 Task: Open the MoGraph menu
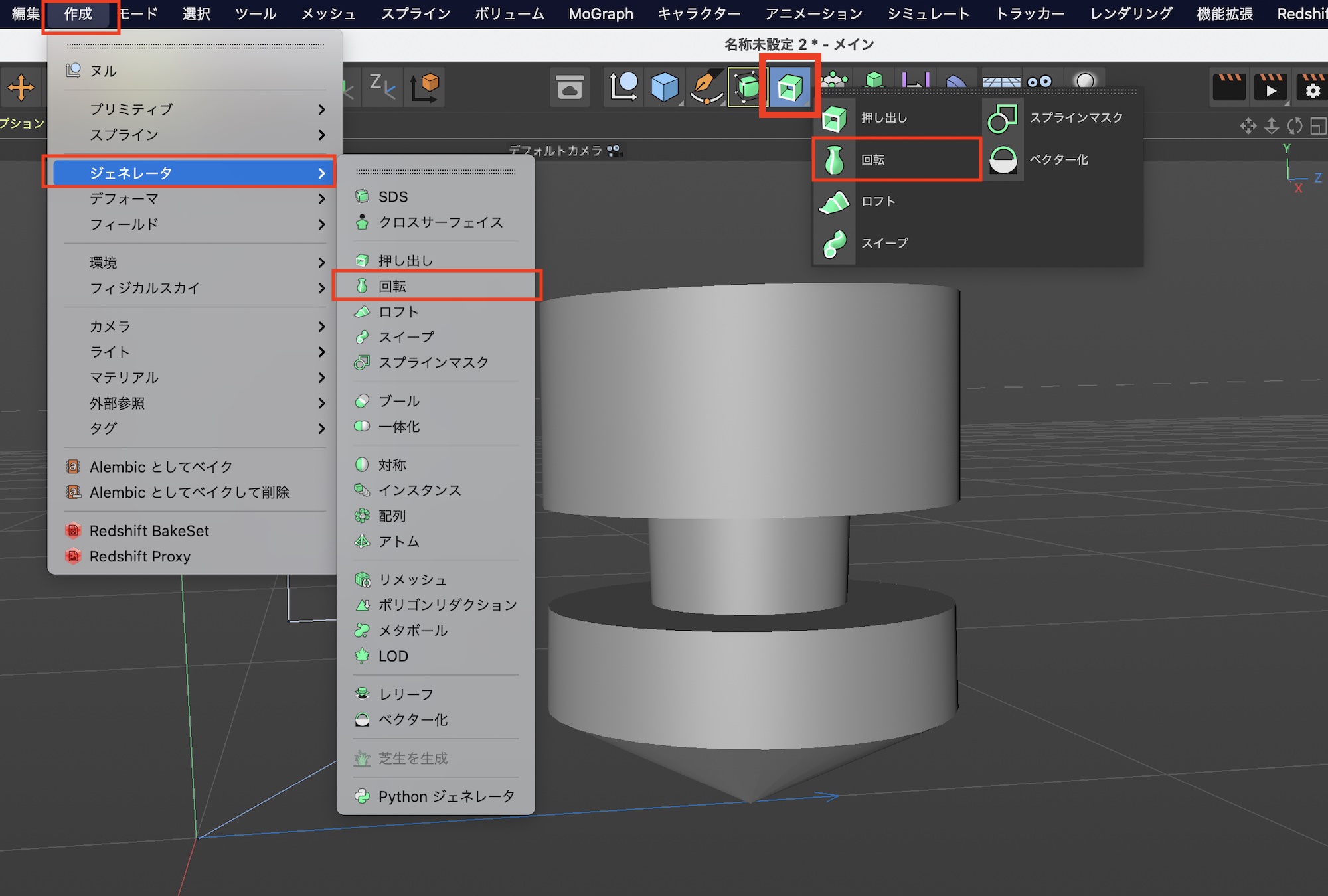click(x=600, y=14)
